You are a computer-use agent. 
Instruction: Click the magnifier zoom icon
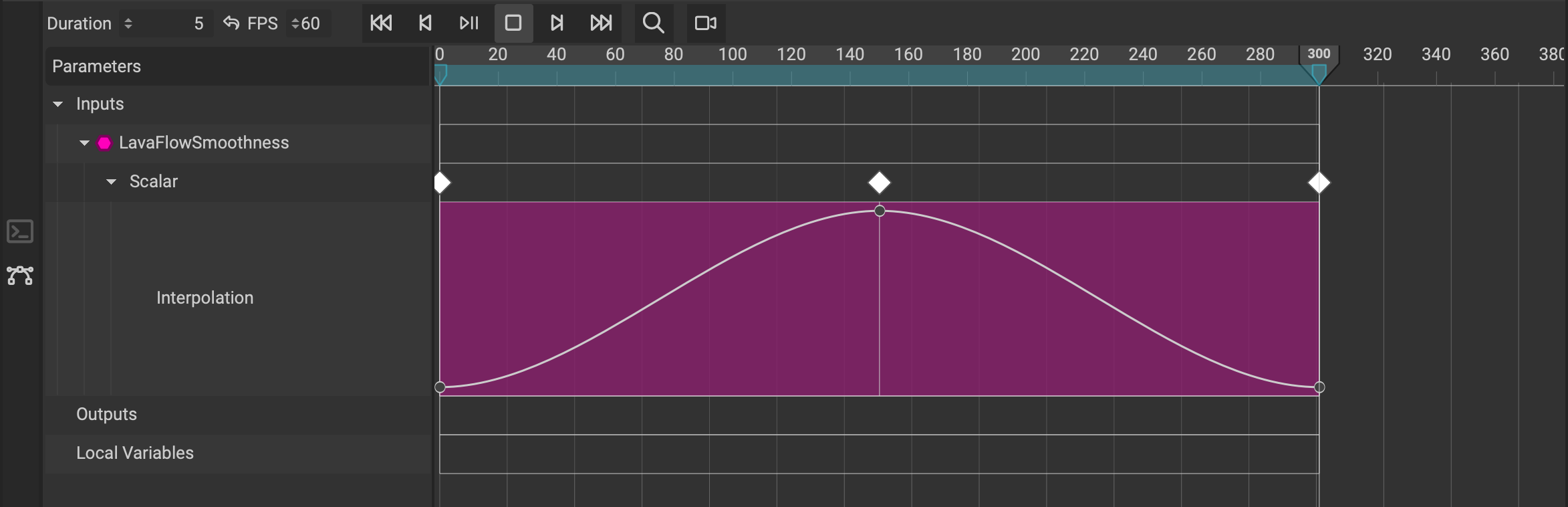click(x=653, y=23)
